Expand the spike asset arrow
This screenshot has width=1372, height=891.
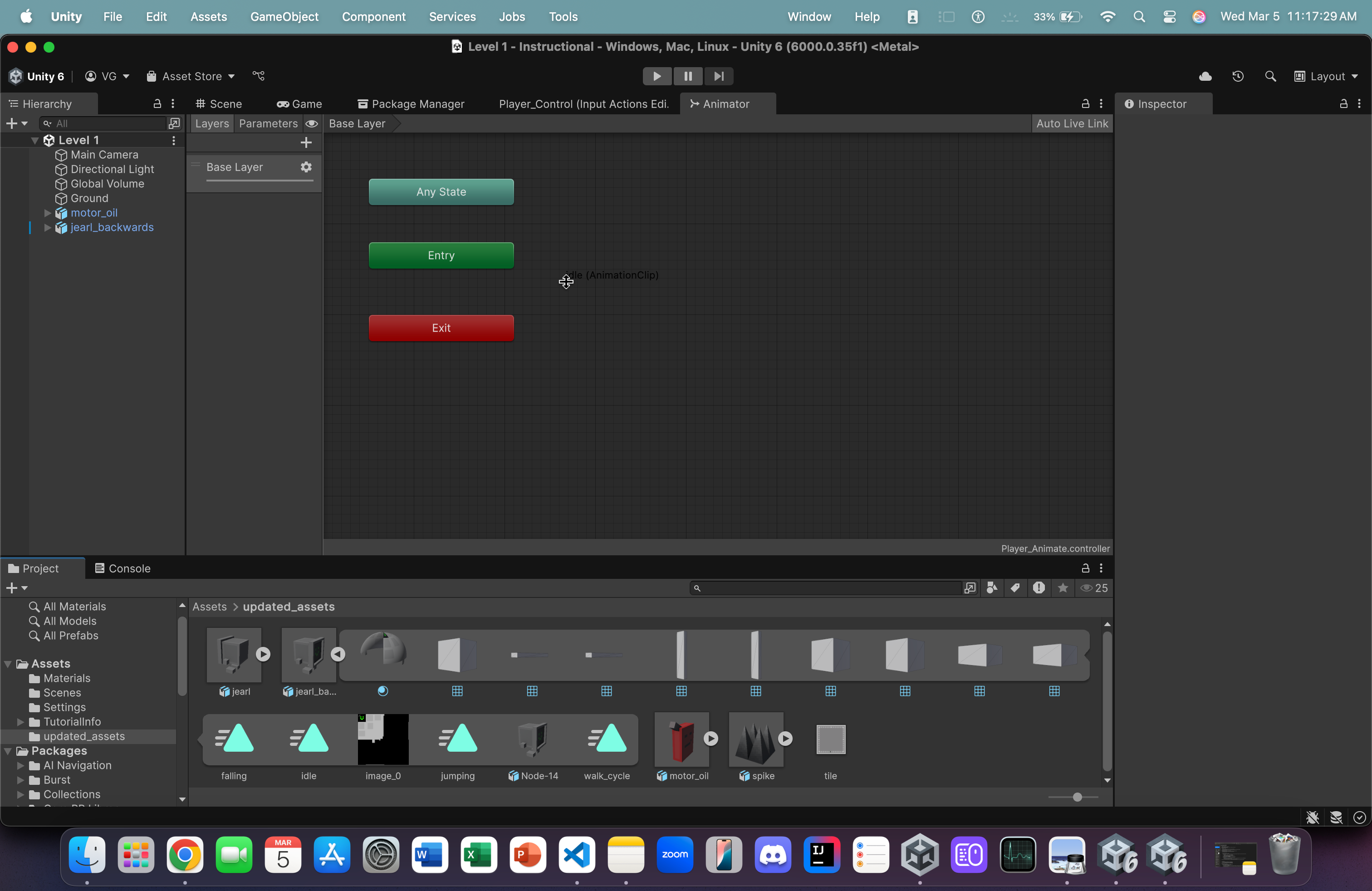[x=785, y=738]
